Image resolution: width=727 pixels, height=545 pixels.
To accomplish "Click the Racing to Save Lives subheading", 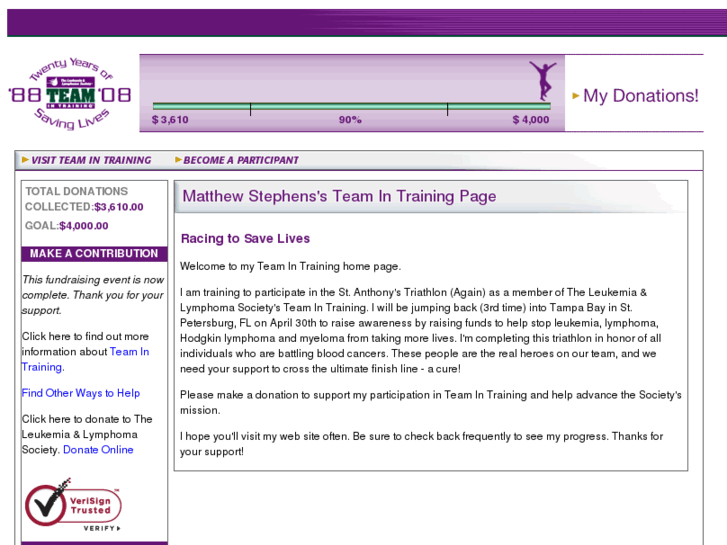I will click(x=245, y=238).
